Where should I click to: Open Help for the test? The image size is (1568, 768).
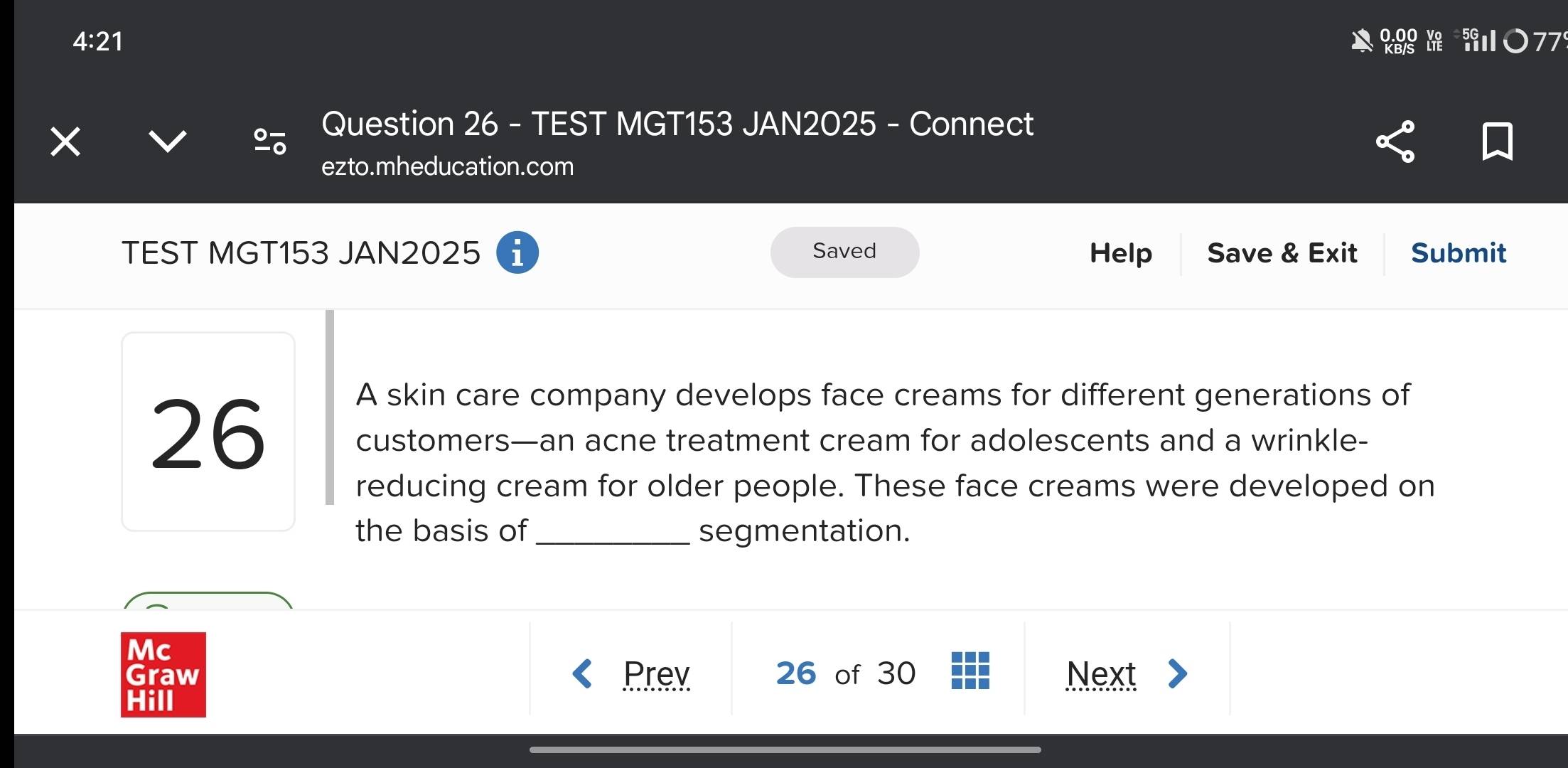(x=1120, y=252)
